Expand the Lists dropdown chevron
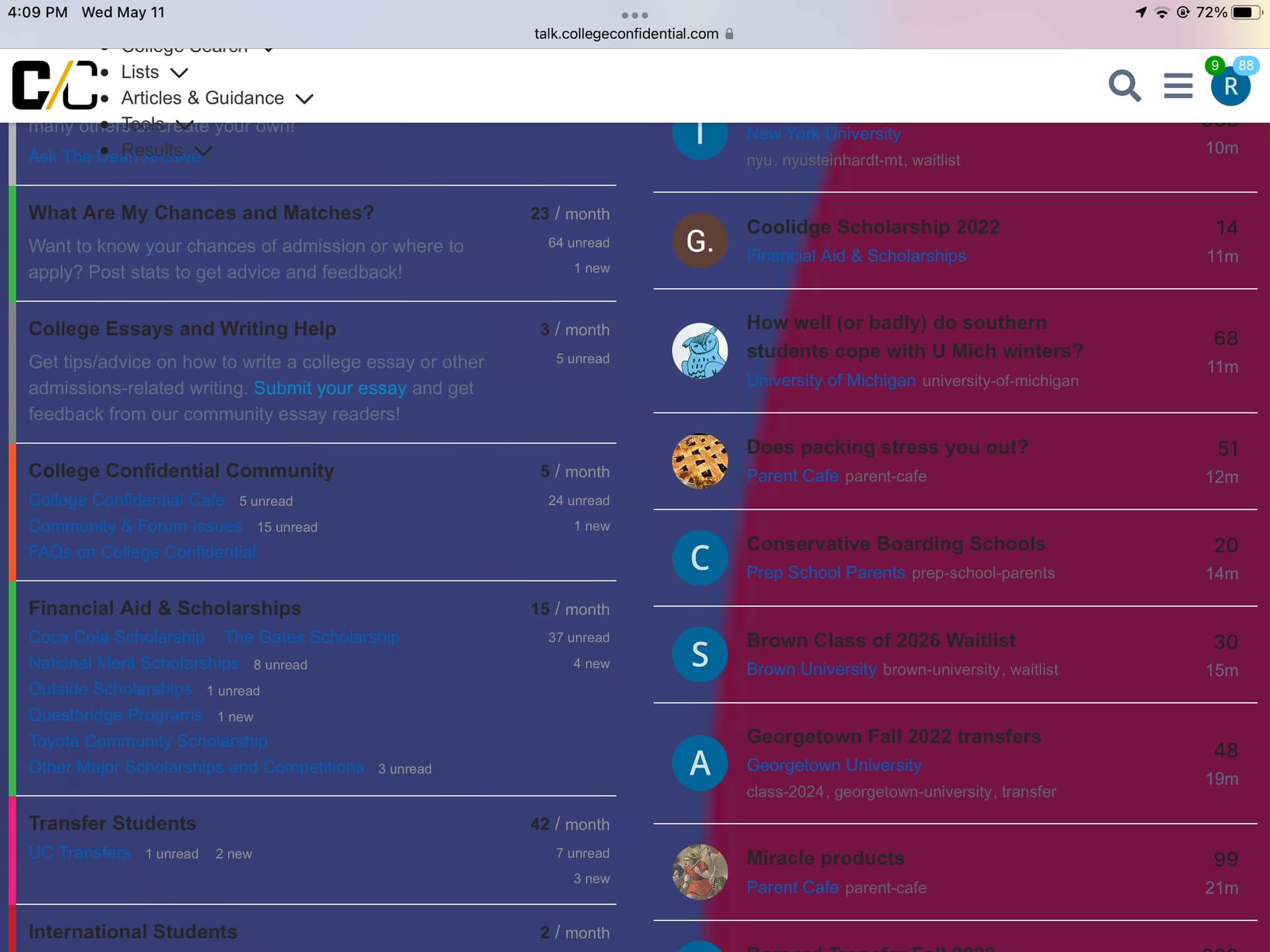Viewport: 1270px width, 952px height. pos(179,72)
